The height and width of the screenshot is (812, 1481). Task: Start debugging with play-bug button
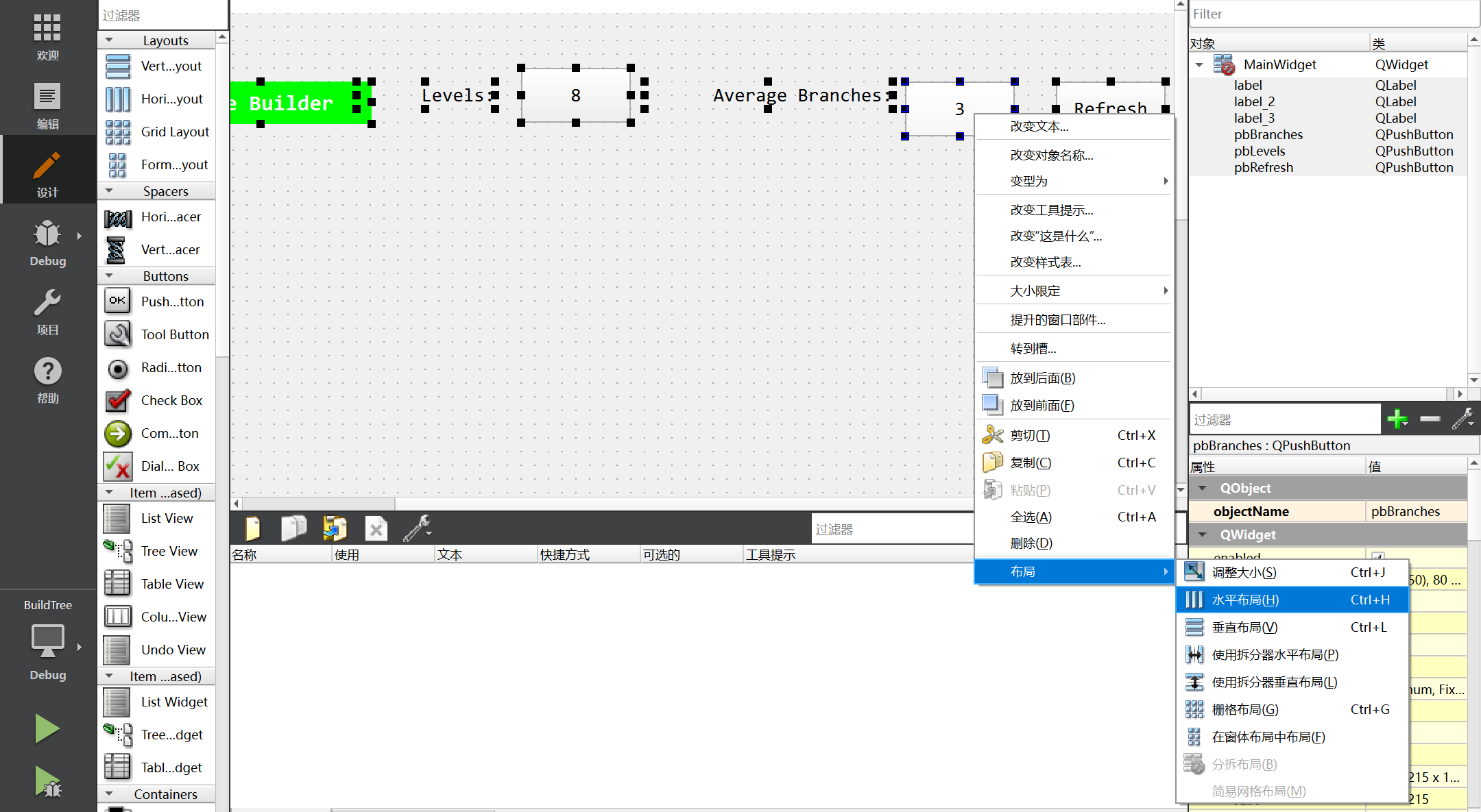coord(47,782)
